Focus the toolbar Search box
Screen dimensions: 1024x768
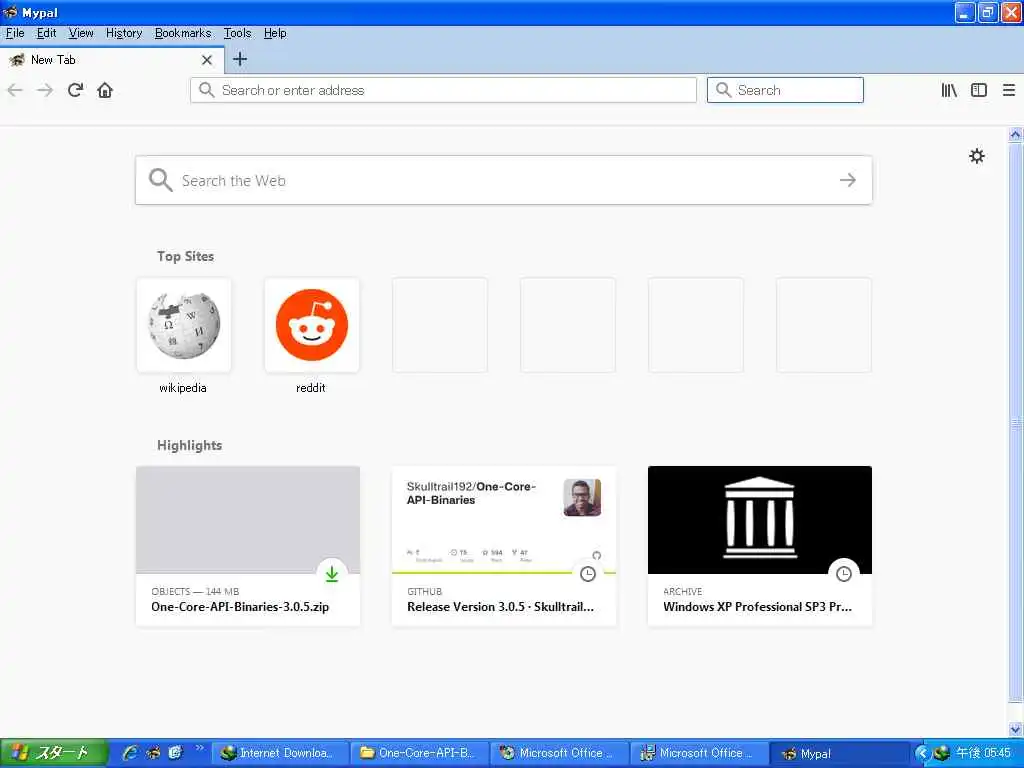coord(785,90)
